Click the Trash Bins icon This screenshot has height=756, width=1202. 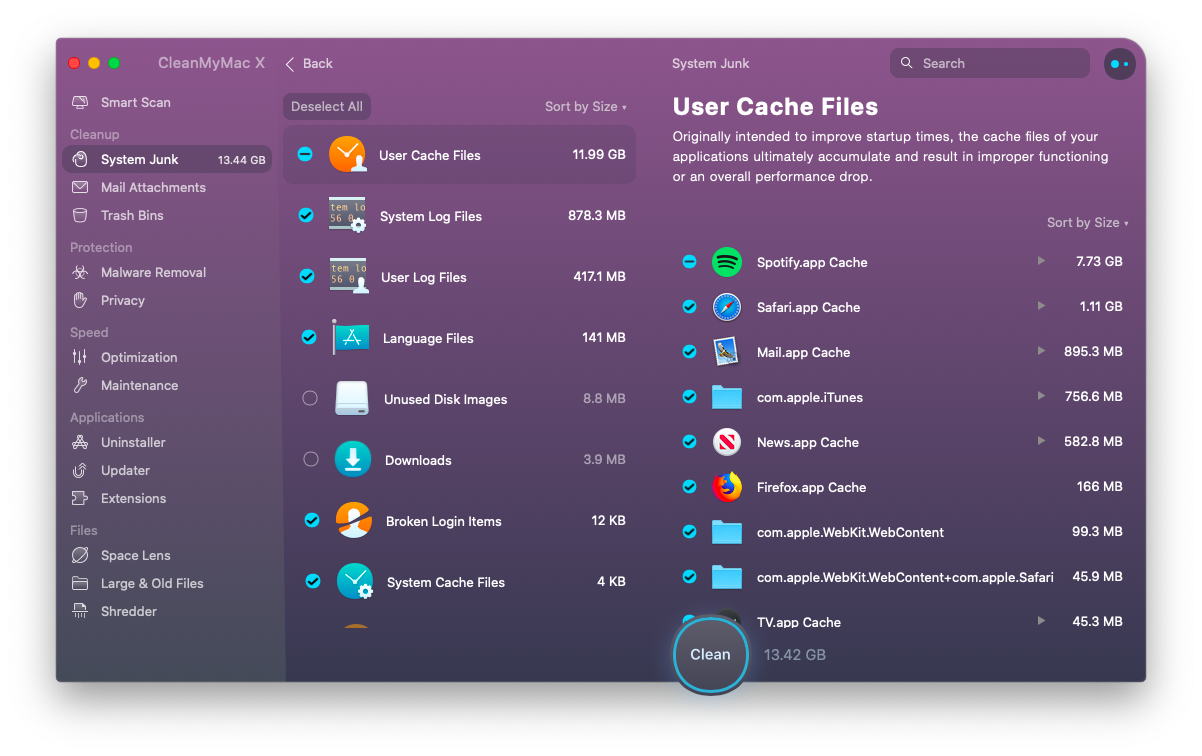pyautogui.click(x=80, y=216)
